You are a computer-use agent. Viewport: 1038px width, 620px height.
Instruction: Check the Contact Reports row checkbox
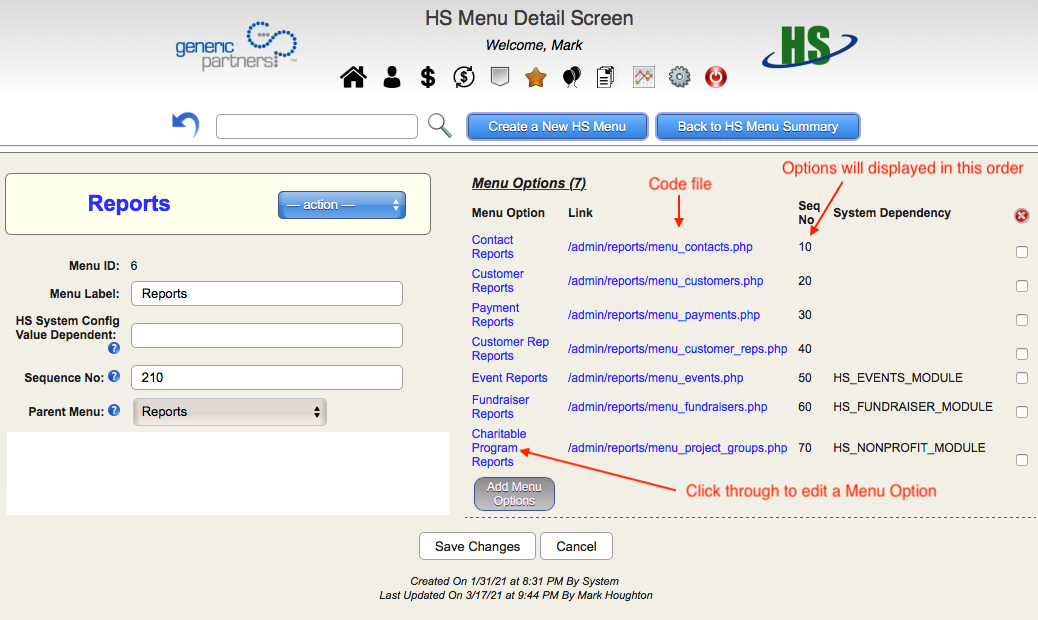pos(1022,252)
